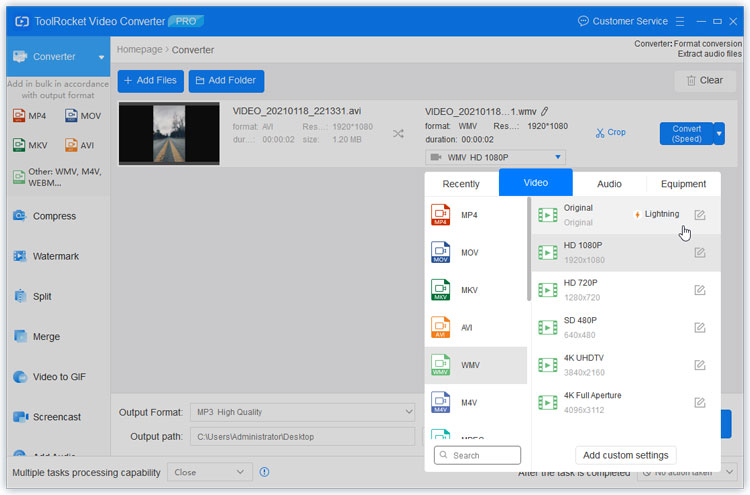Choose AVI quick format in sidebar
750x495 pixels.
point(79,145)
